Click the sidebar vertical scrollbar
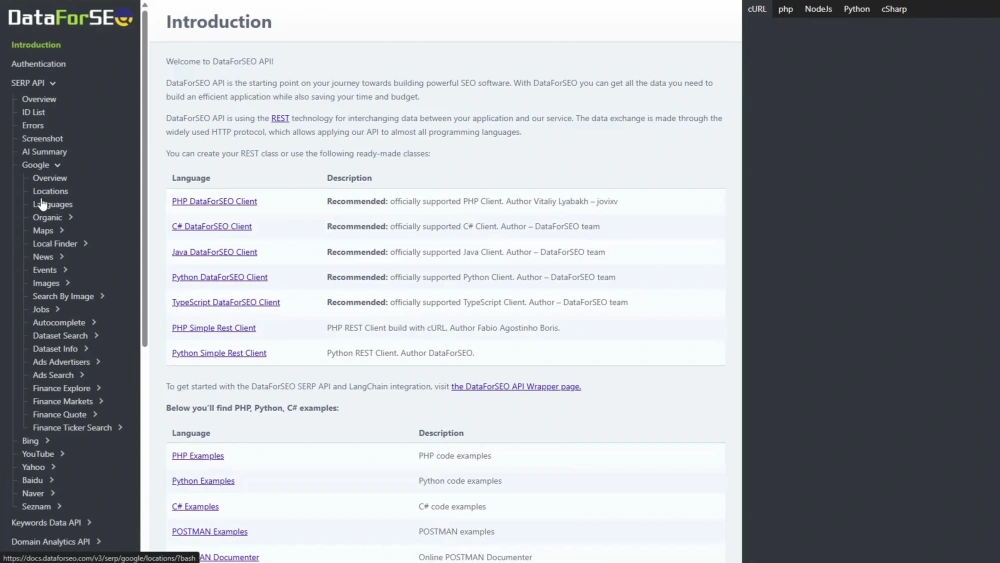Image resolution: width=1000 pixels, height=563 pixels. point(144,180)
